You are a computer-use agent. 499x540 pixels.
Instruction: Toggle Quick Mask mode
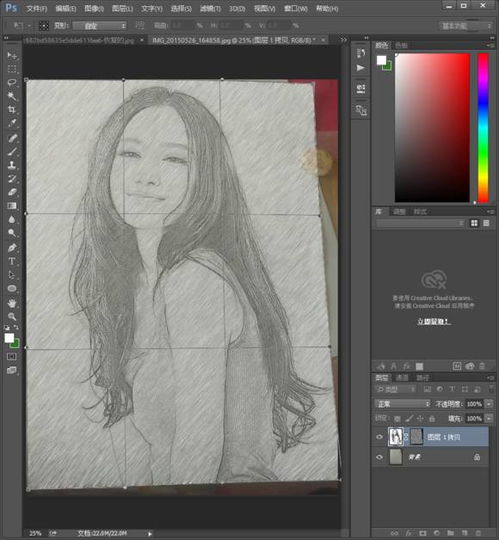click(12, 356)
